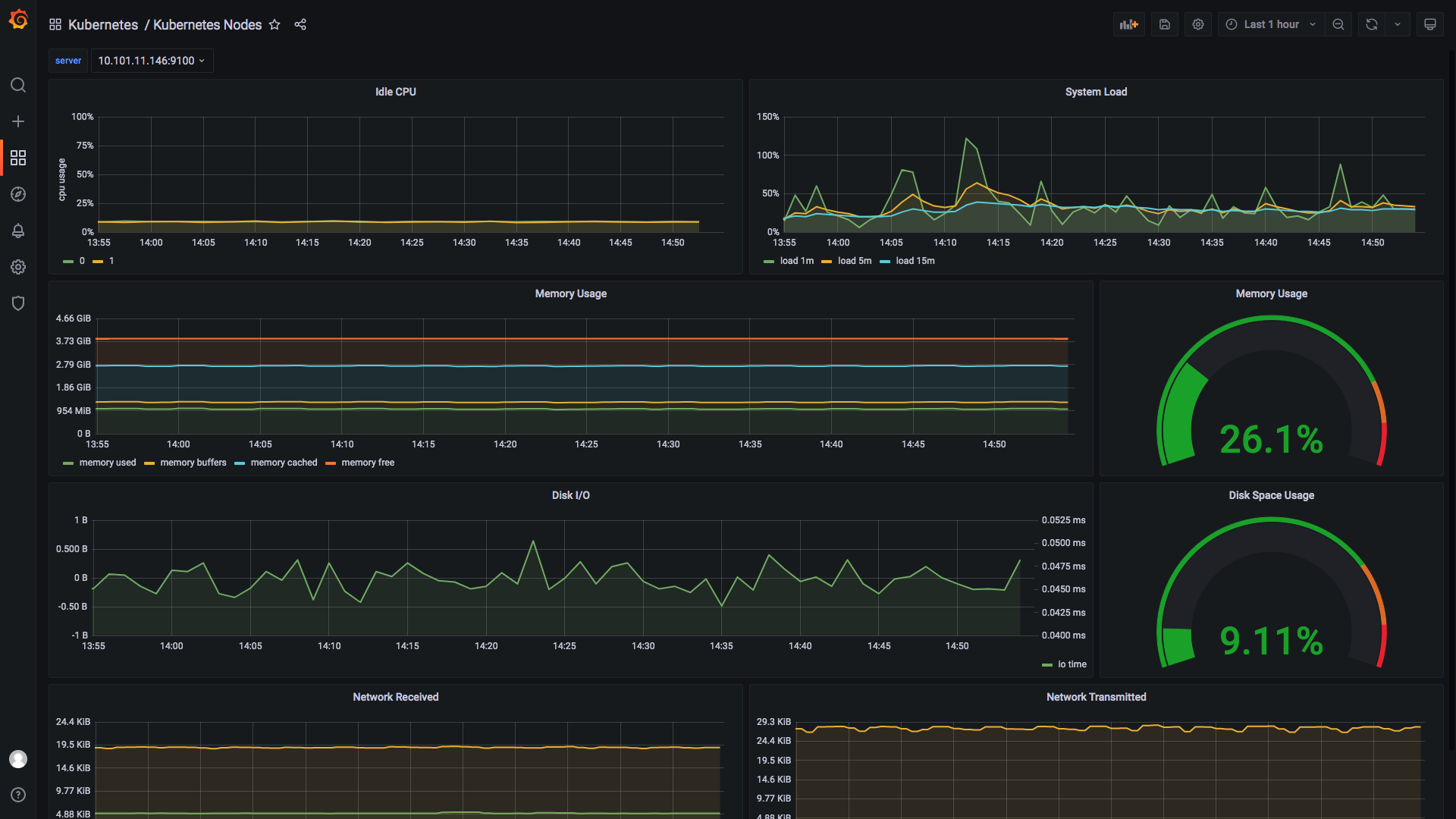
Task: Open the System Load panel title menu
Action: coord(1096,92)
